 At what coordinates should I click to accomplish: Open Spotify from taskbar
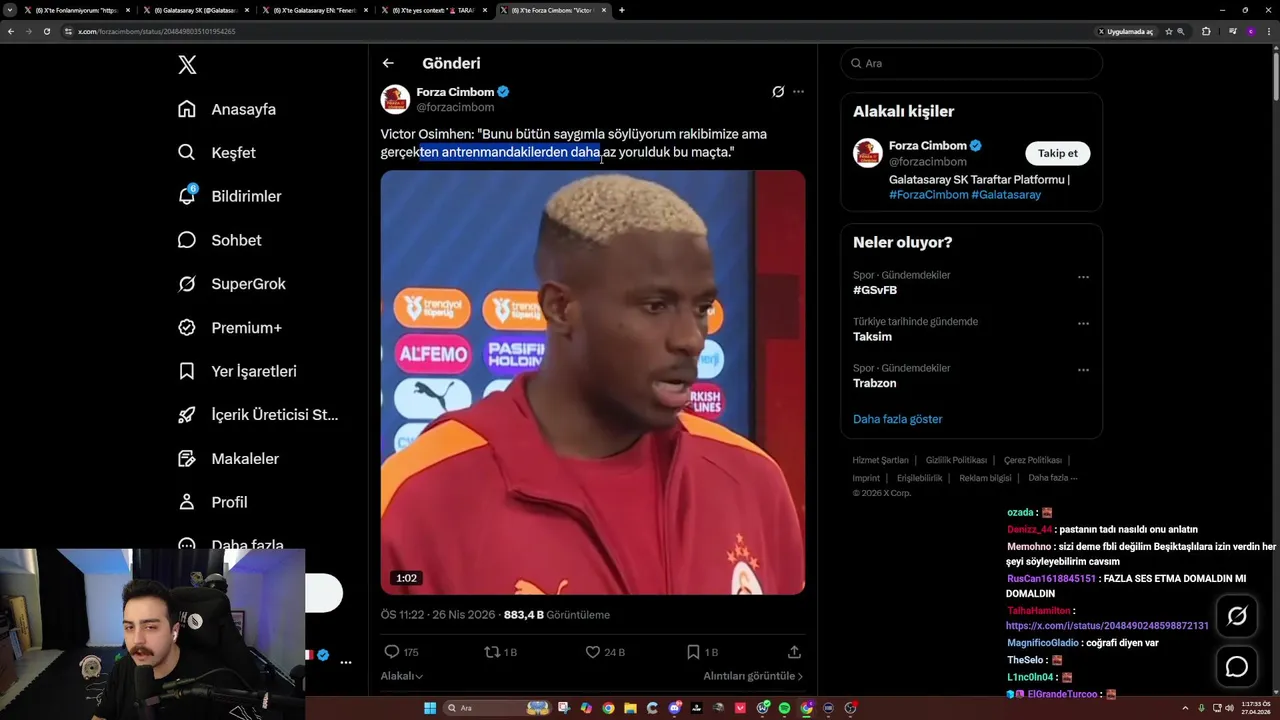click(784, 708)
